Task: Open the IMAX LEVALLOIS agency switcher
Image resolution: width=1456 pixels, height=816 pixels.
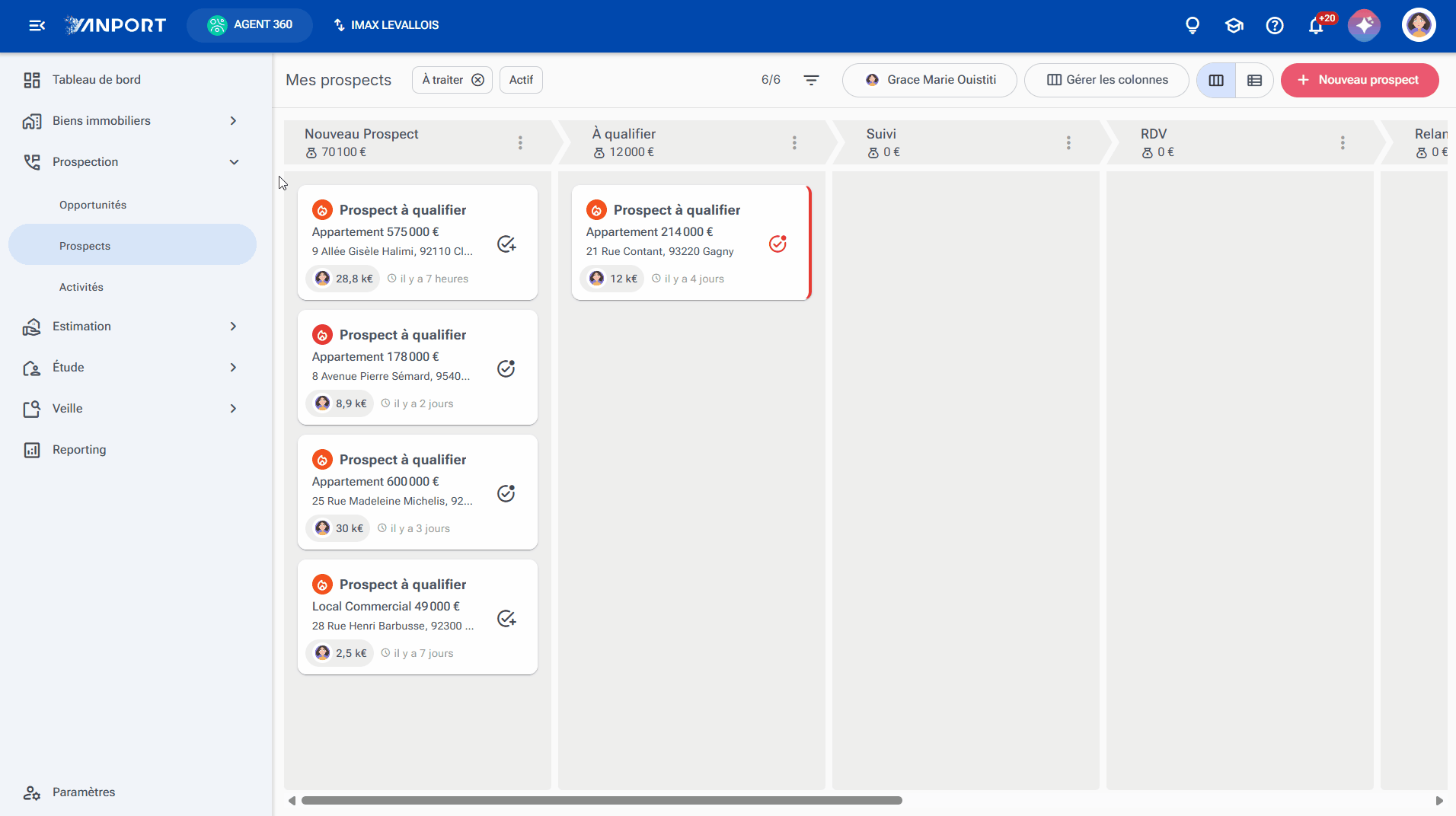Action: click(x=386, y=25)
